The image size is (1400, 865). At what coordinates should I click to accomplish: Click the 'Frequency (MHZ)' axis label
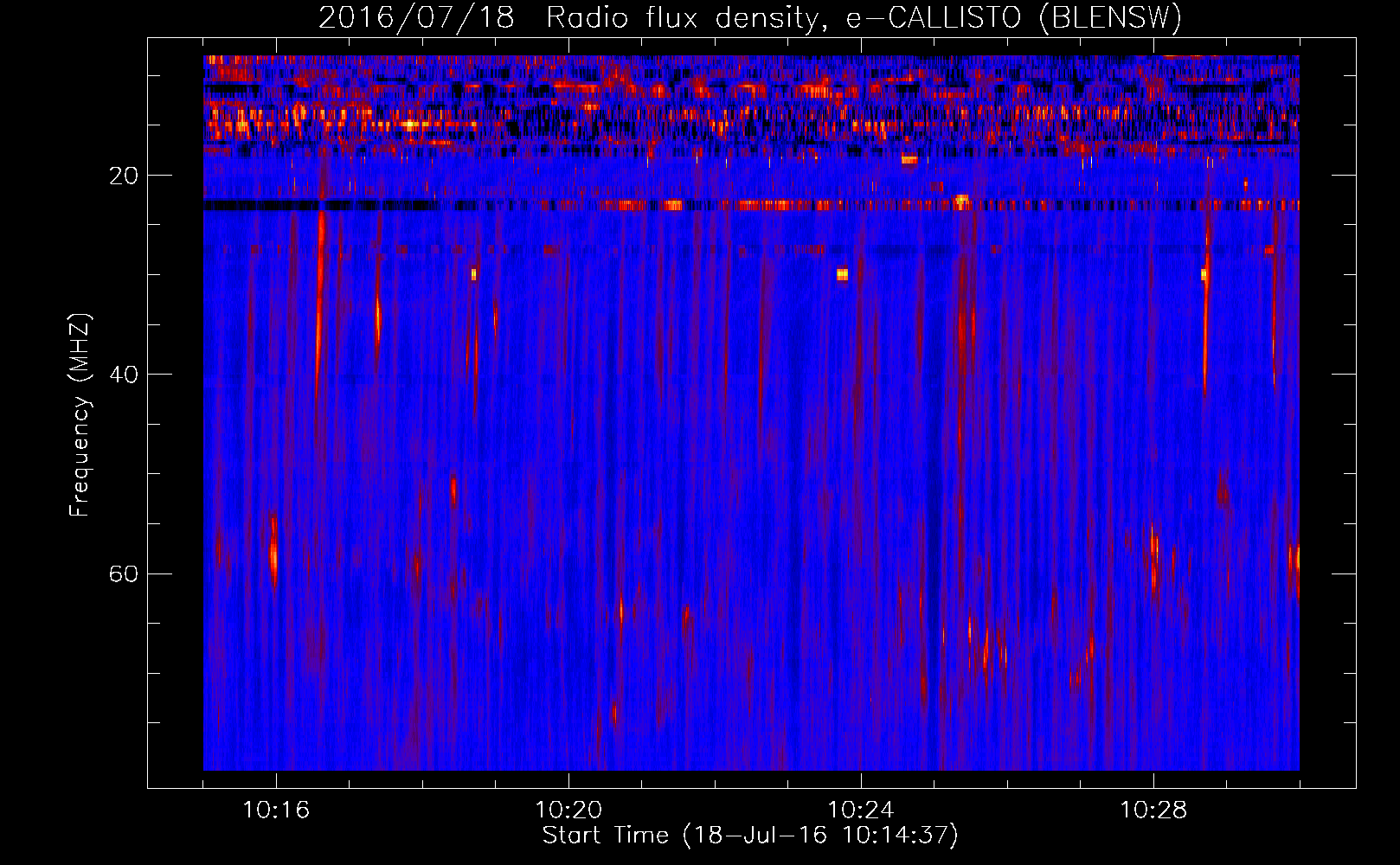(x=79, y=416)
